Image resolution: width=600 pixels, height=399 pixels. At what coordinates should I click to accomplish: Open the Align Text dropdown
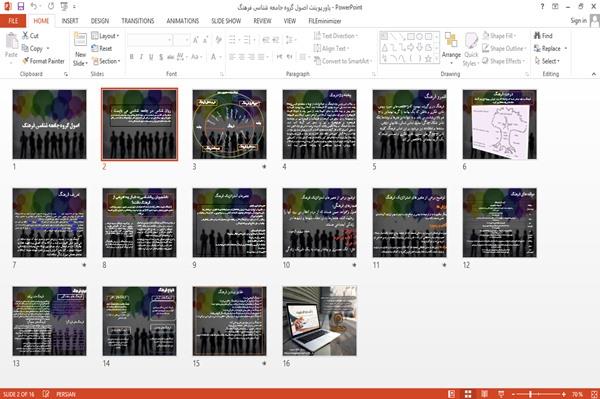coord(331,49)
